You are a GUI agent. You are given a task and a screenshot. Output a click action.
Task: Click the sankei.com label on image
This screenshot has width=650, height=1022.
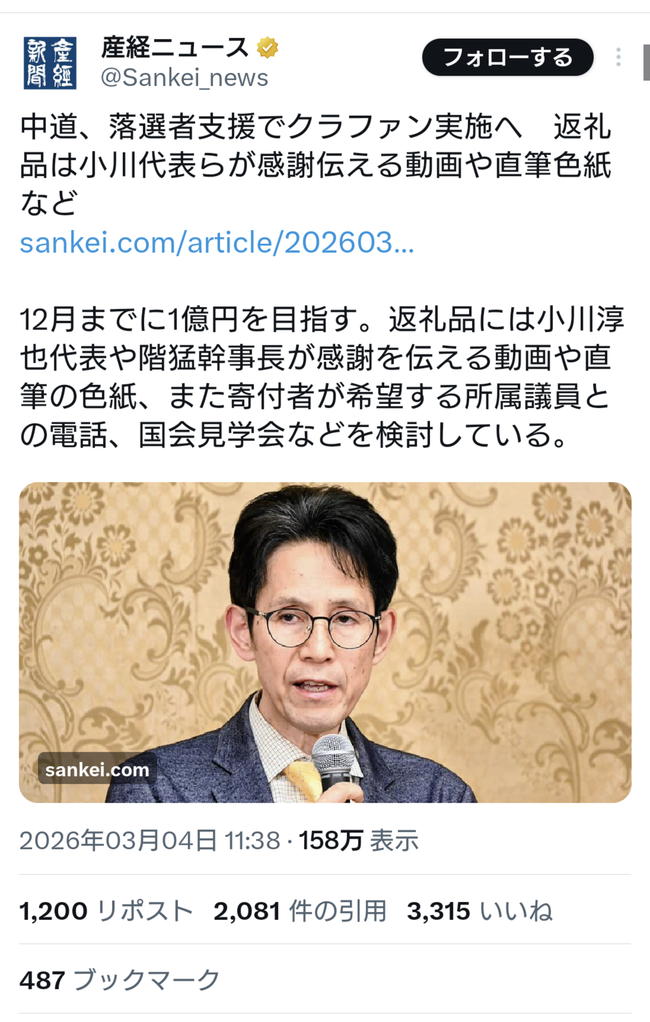point(97,770)
